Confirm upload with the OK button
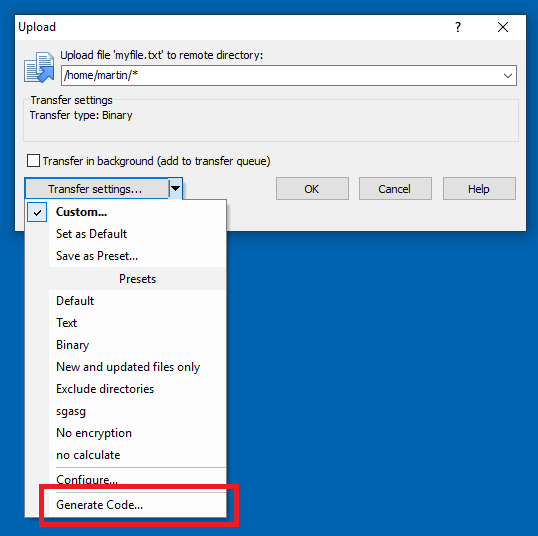Viewport: 538px width, 536px height. pyautogui.click(x=312, y=189)
